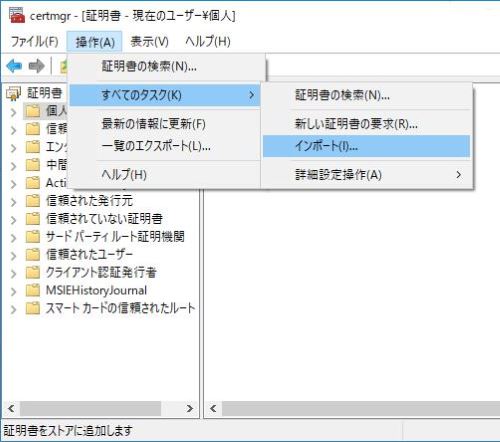Click left scroll arrow of right pane
Viewport: 500px width, 442px height.
[x=213, y=408]
